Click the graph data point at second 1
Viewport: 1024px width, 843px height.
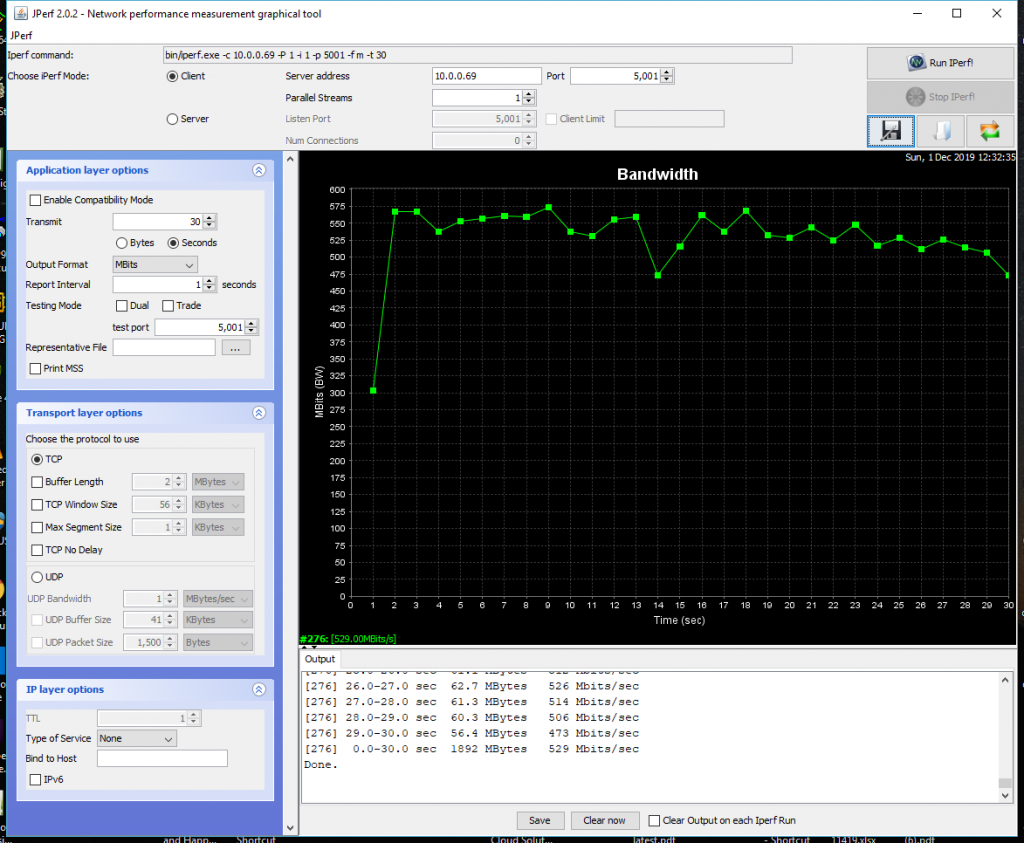(373, 390)
